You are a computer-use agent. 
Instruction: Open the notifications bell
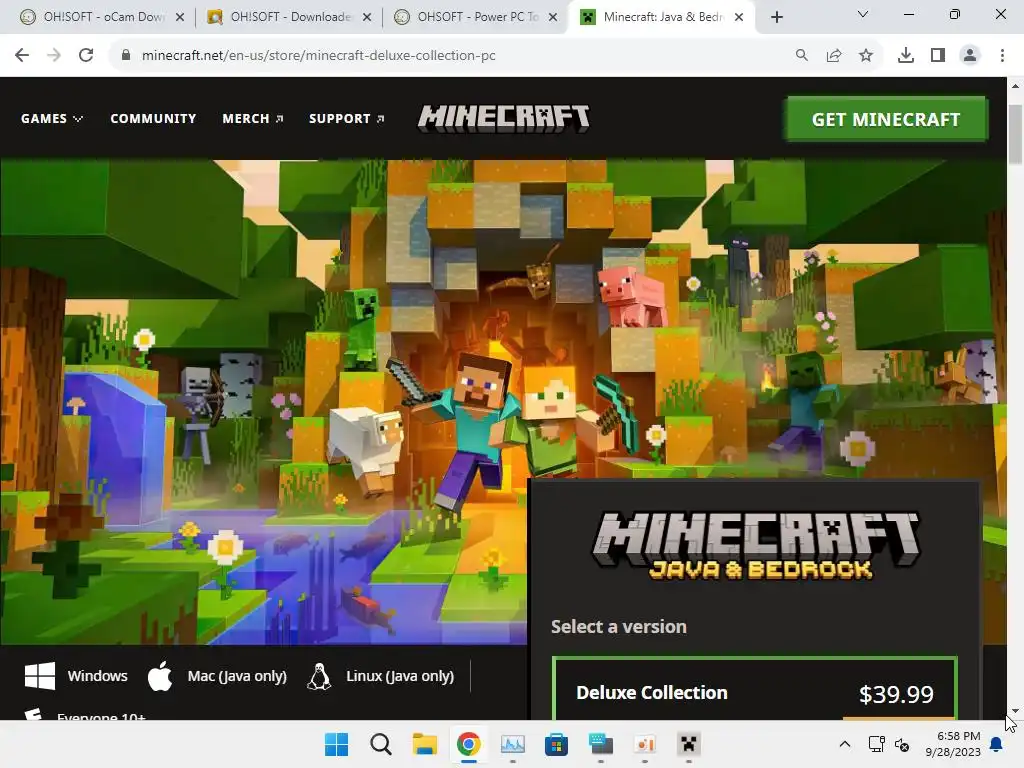tap(997, 744)
